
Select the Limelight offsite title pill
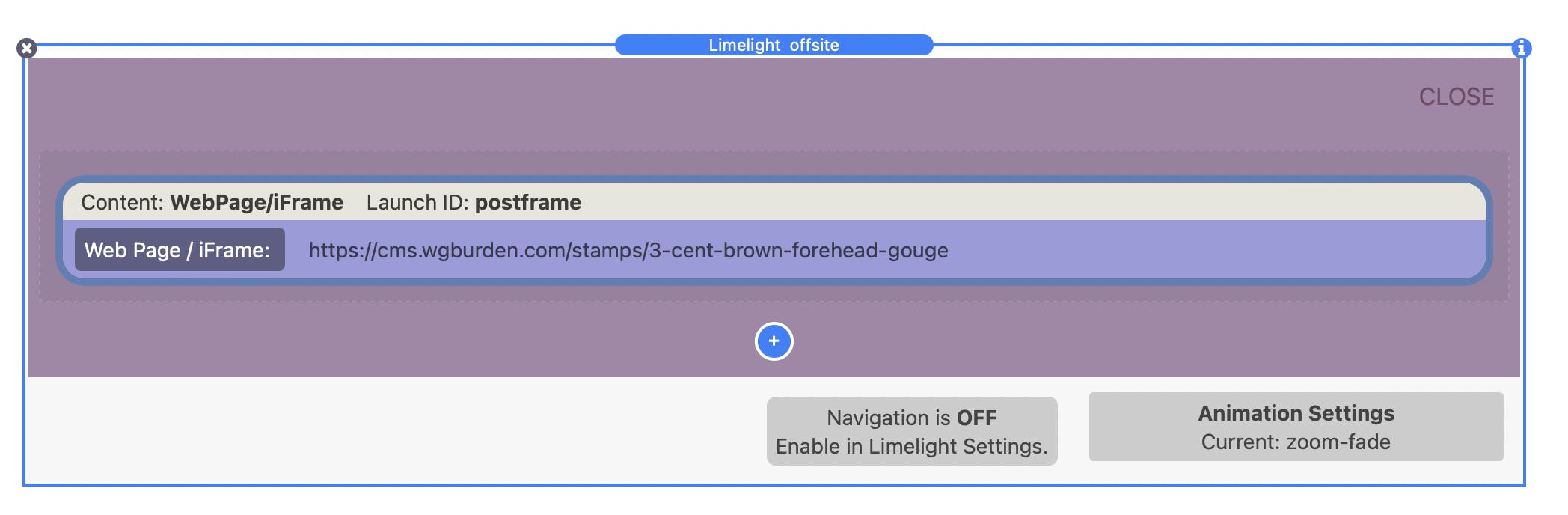click(774, 45)
